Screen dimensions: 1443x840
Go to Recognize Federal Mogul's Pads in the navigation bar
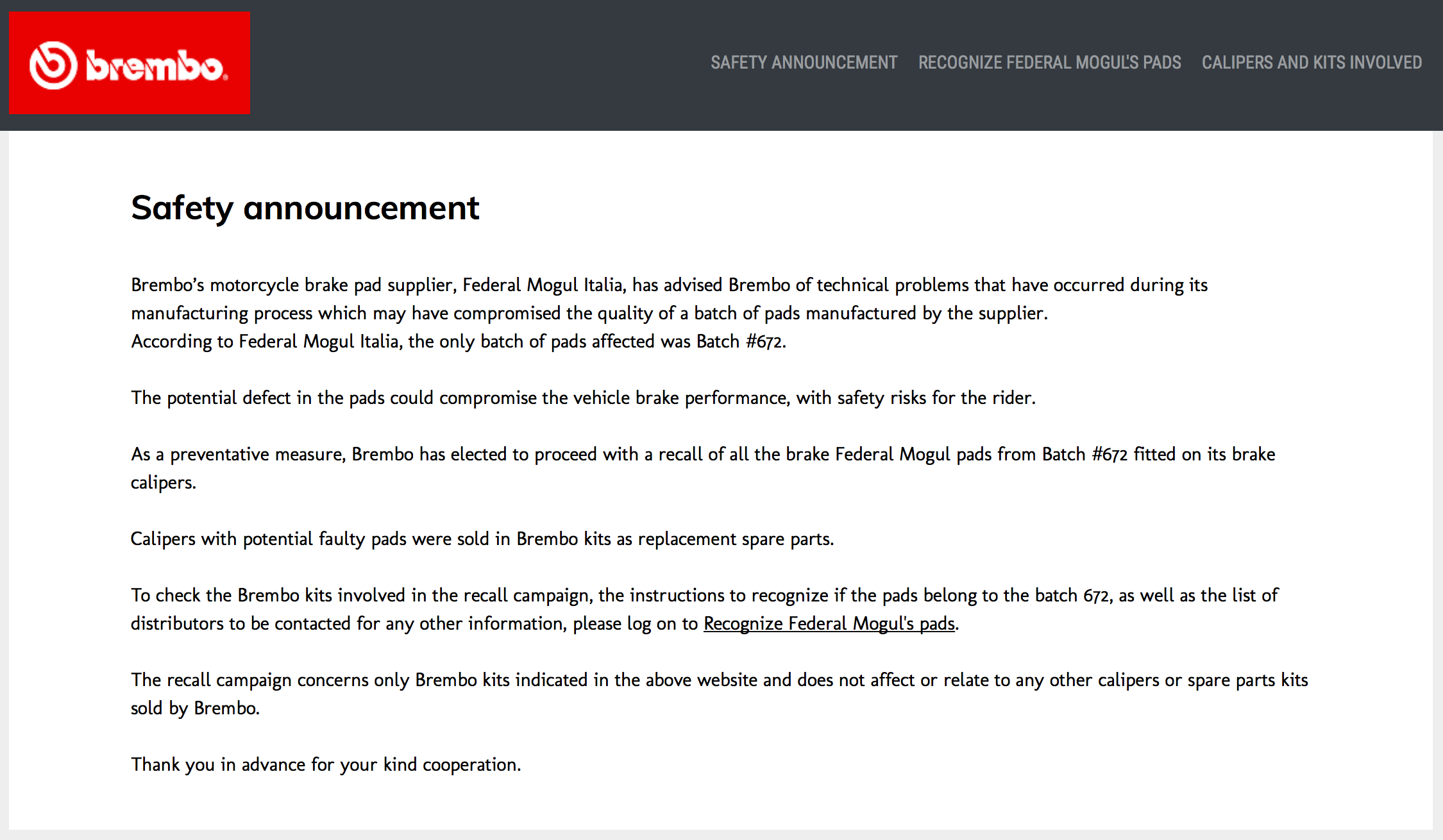point(1049,63)
